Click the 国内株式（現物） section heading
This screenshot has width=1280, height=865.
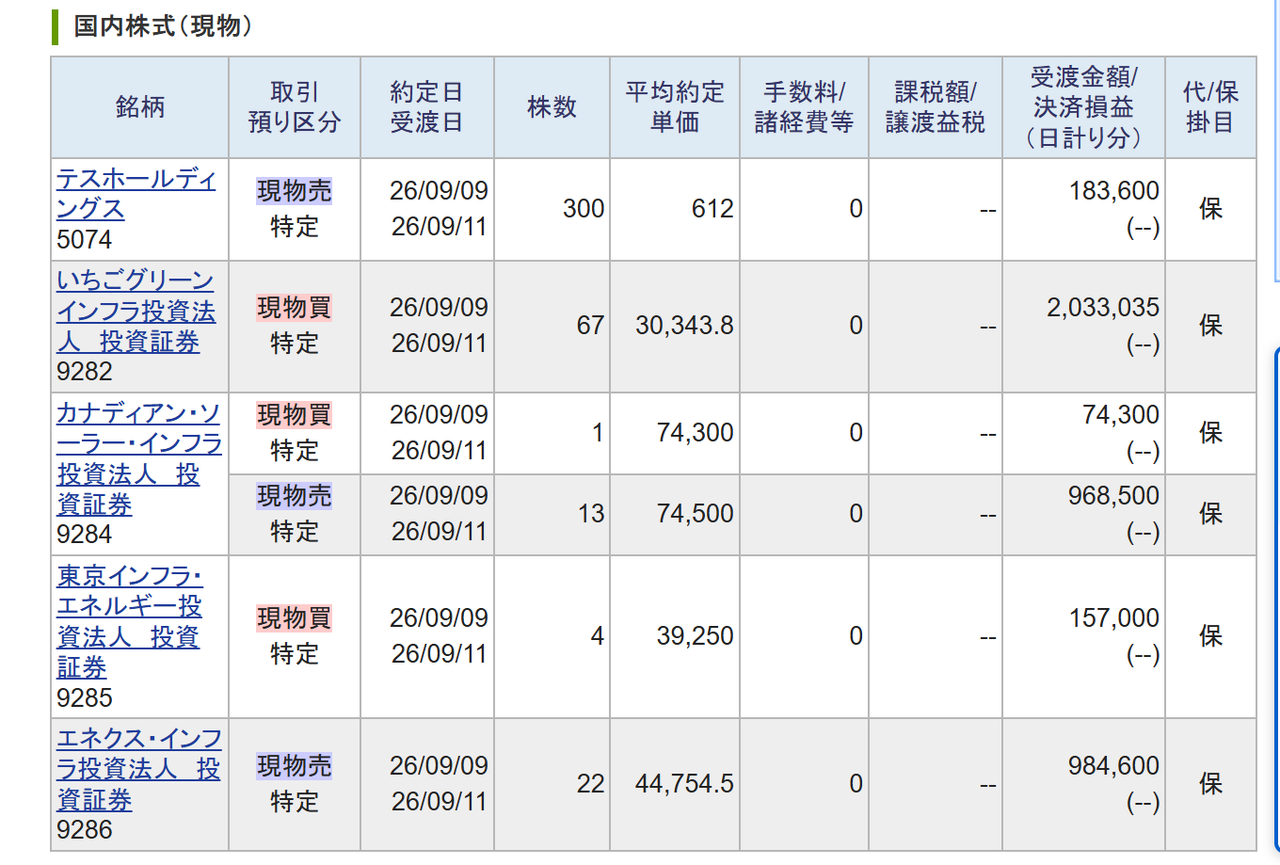click(x=162, y=26)
